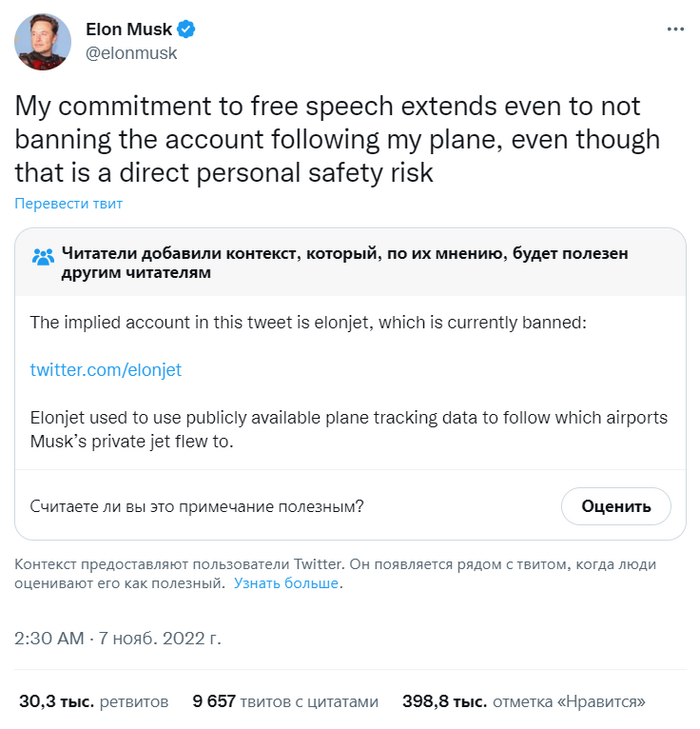Show the 398,8 тыс. likes list
This screenshot has height=729, width=700.
(524, 701)
